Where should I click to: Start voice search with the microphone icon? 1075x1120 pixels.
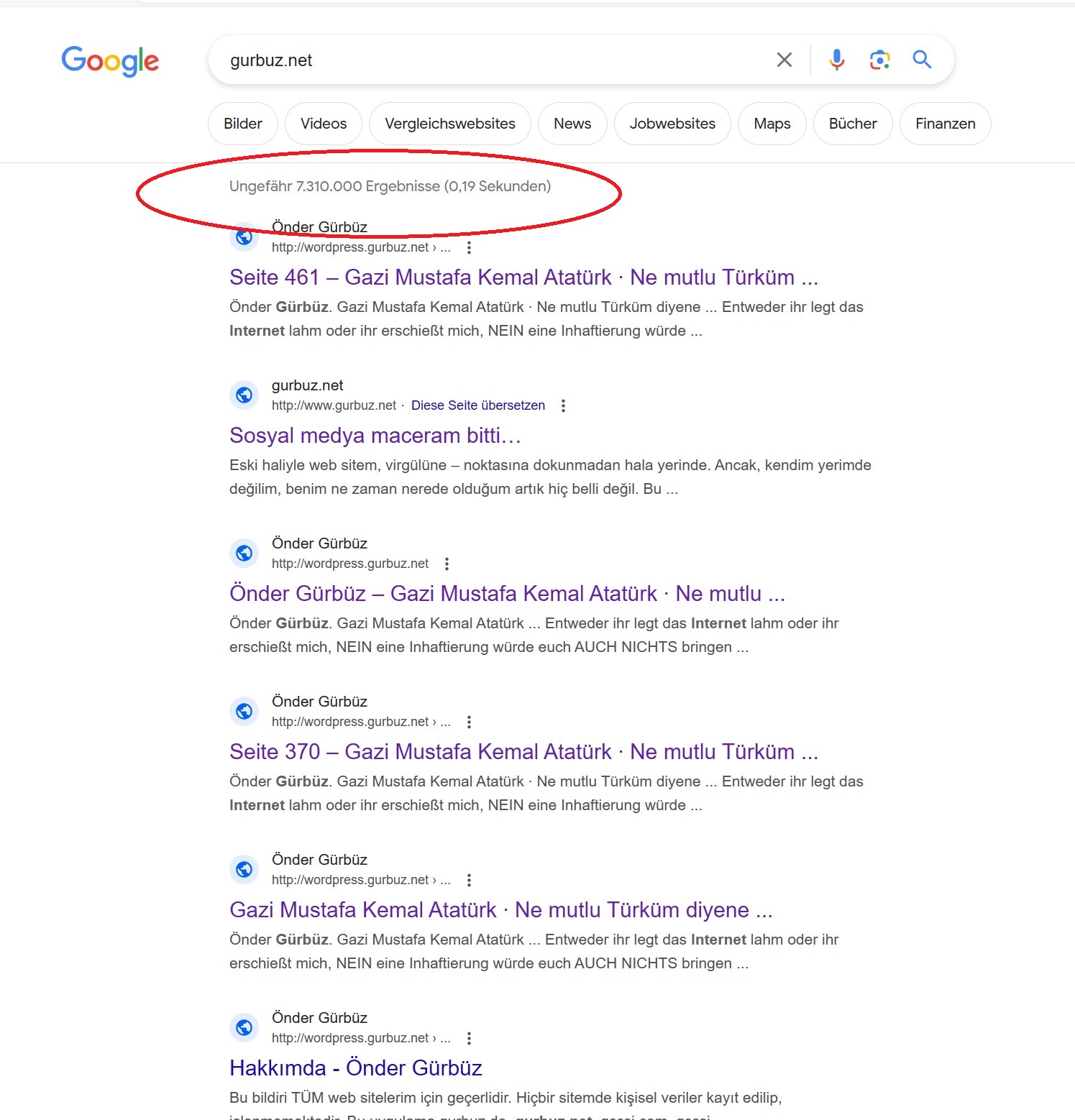click(x=836, y=60)
